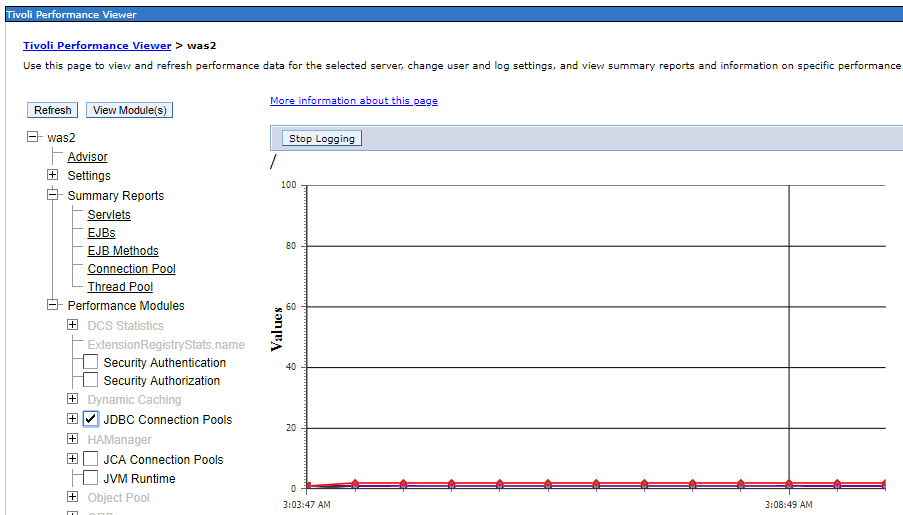The width and height of the screenshot is (903, 515).
Task: Click the 20 value on the y-axis
Action: tap(291, 428)
